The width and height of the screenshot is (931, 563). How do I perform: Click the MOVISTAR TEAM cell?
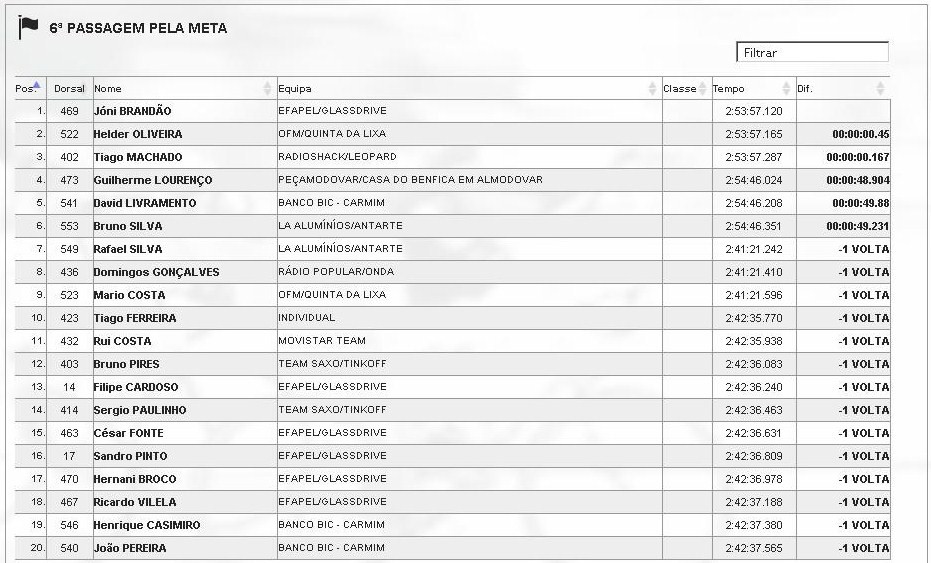pos(321,341)
